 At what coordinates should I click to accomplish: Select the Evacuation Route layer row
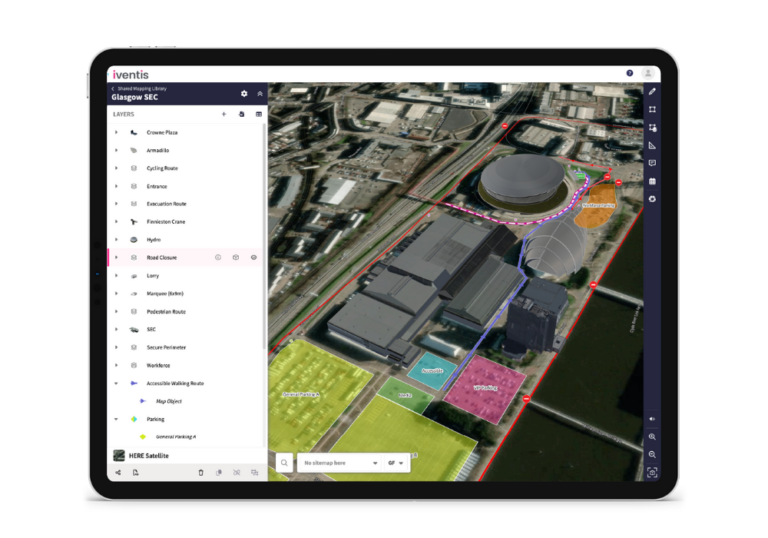pos(186,204)
